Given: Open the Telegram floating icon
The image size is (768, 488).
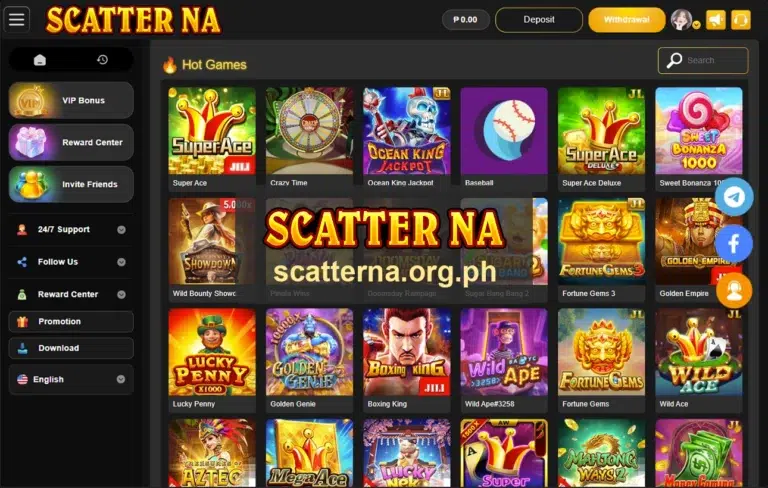Looking at the screenshot, I should [734, 197].
